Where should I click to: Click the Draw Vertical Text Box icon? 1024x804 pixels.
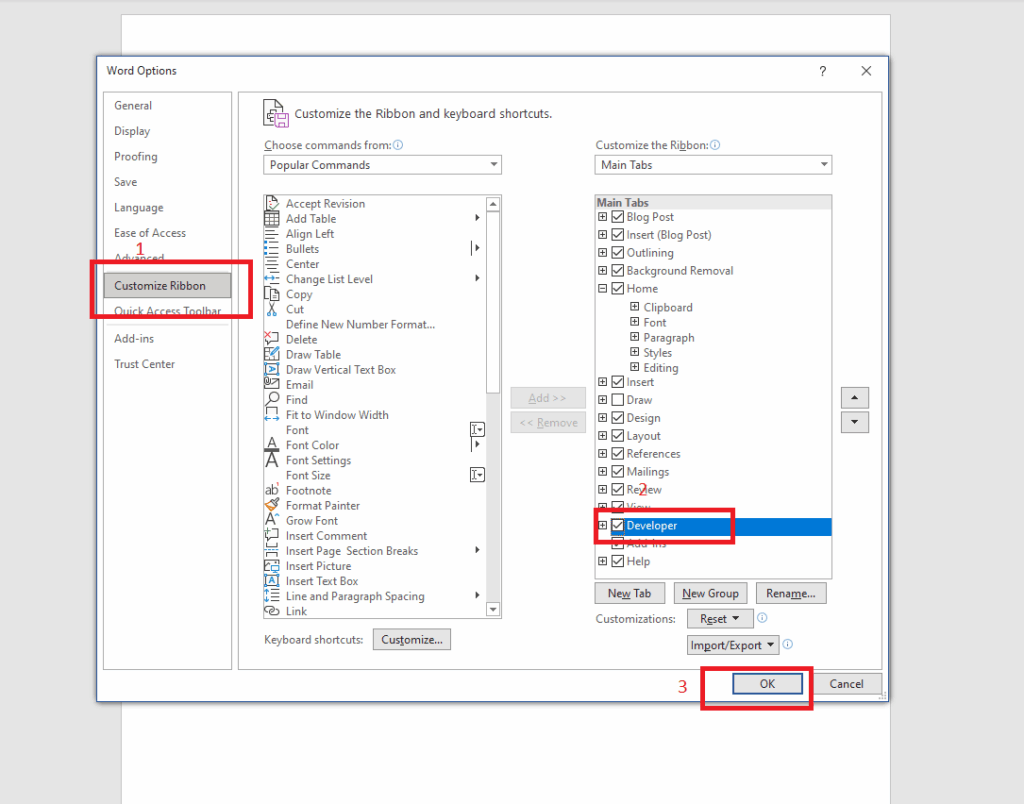pyautogui.click(x=272, y=369)
